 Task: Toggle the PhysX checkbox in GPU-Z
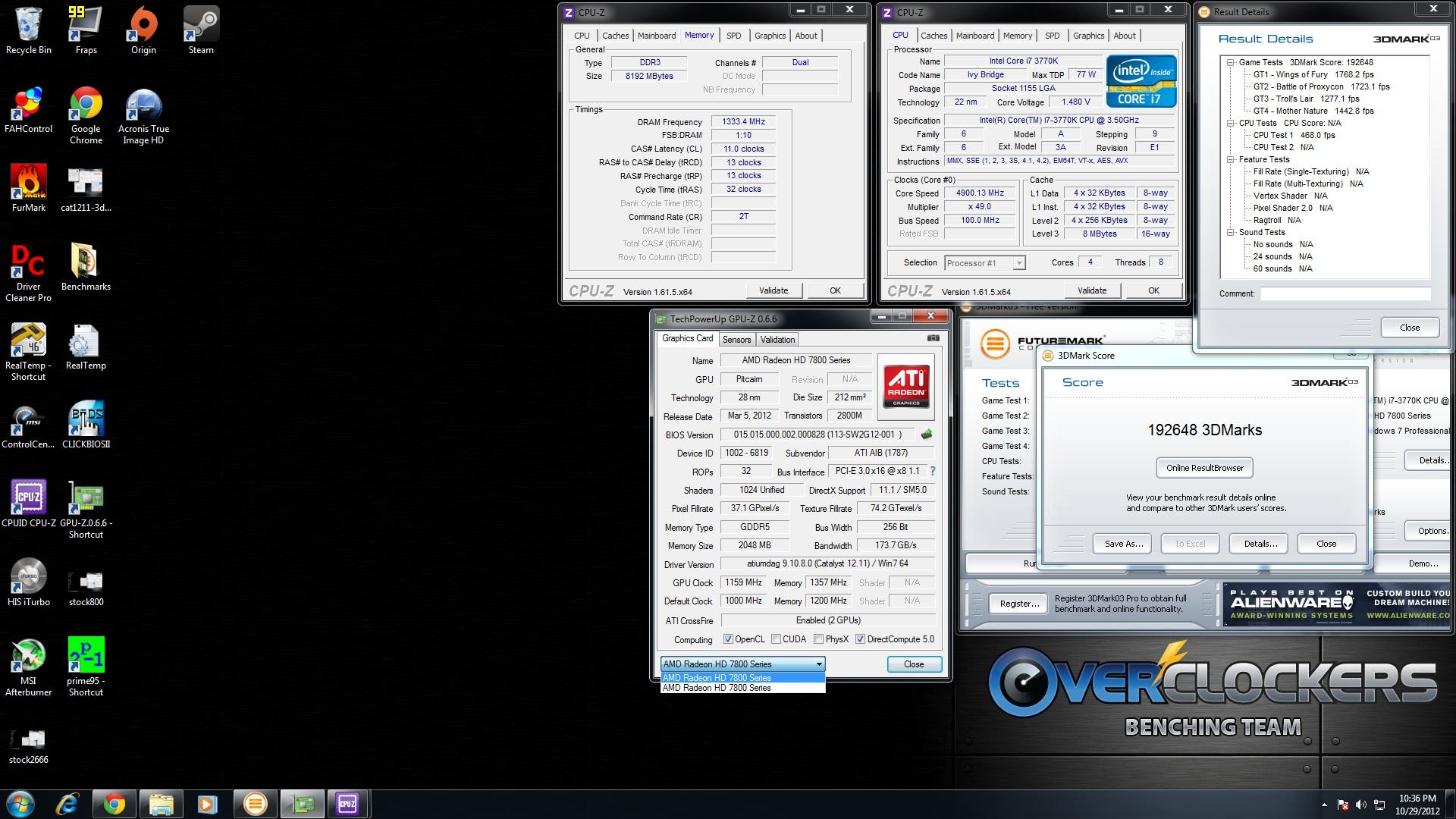point(818,639)
